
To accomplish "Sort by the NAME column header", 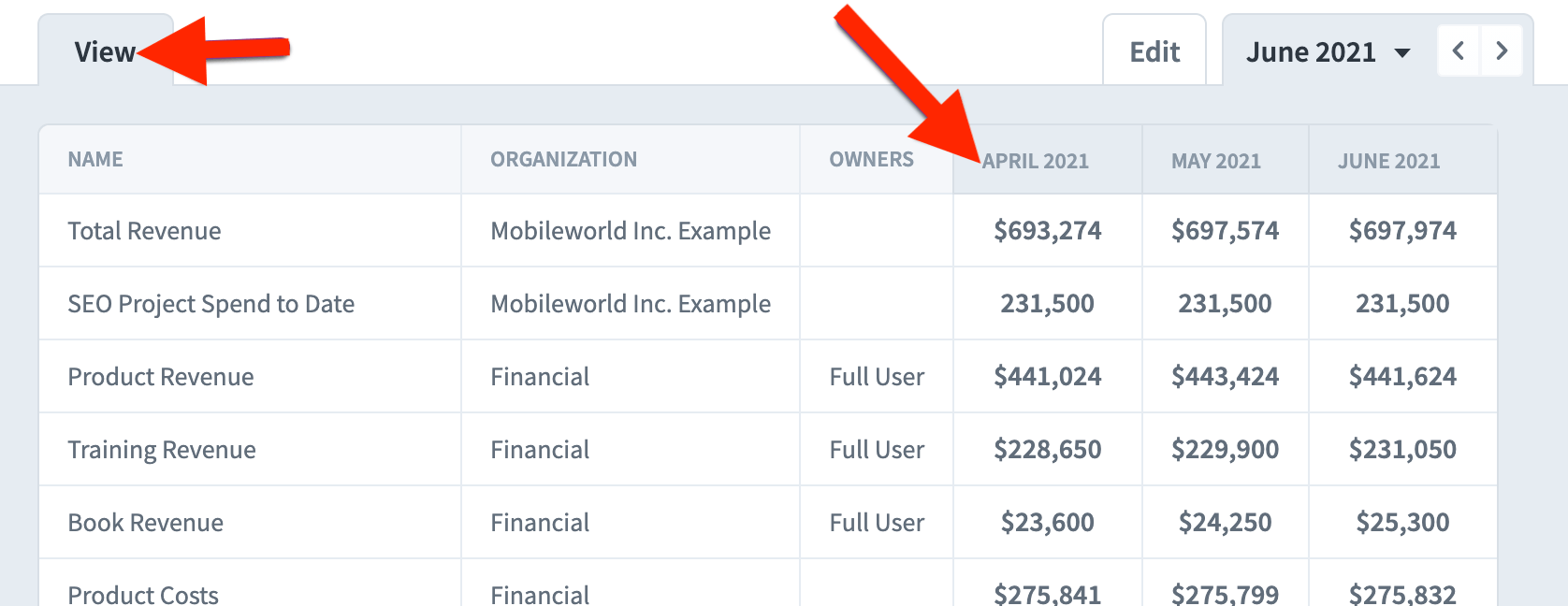I will click(x=95, y=160).
